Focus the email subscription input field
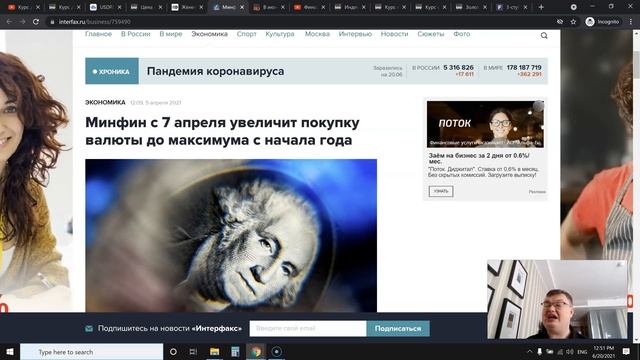The height and width of the screenshot is (360, 640). click(x=308, y=328)
